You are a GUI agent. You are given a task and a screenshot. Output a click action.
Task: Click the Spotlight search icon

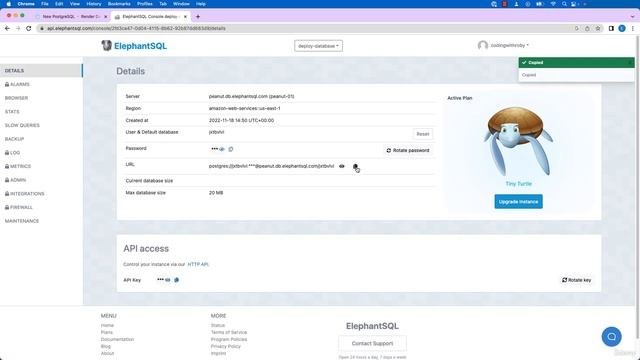coord(564,4)
